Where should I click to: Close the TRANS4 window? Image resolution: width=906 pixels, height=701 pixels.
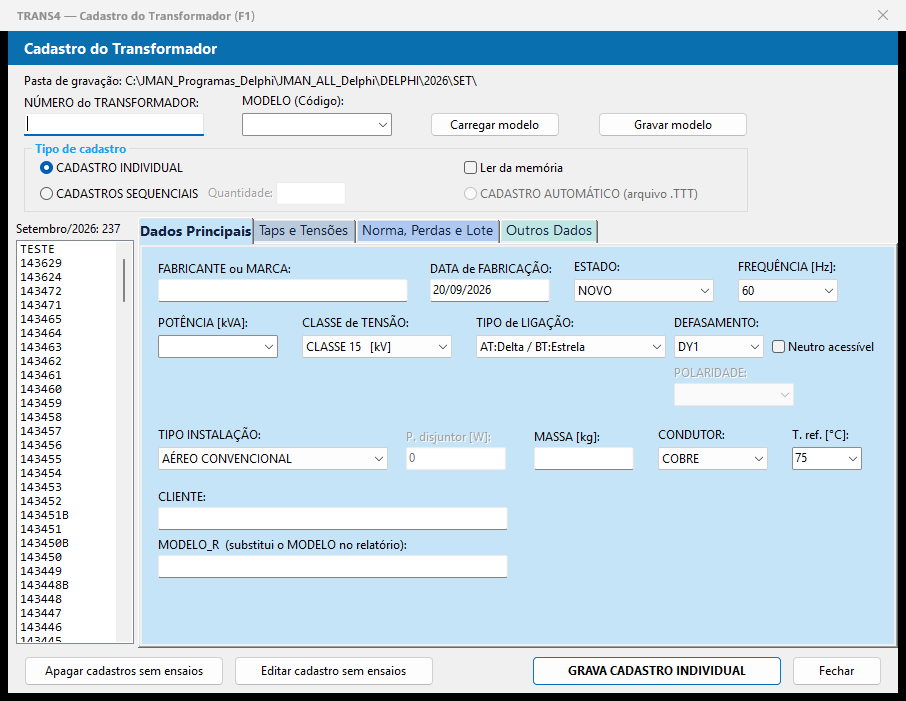(883, 16)
